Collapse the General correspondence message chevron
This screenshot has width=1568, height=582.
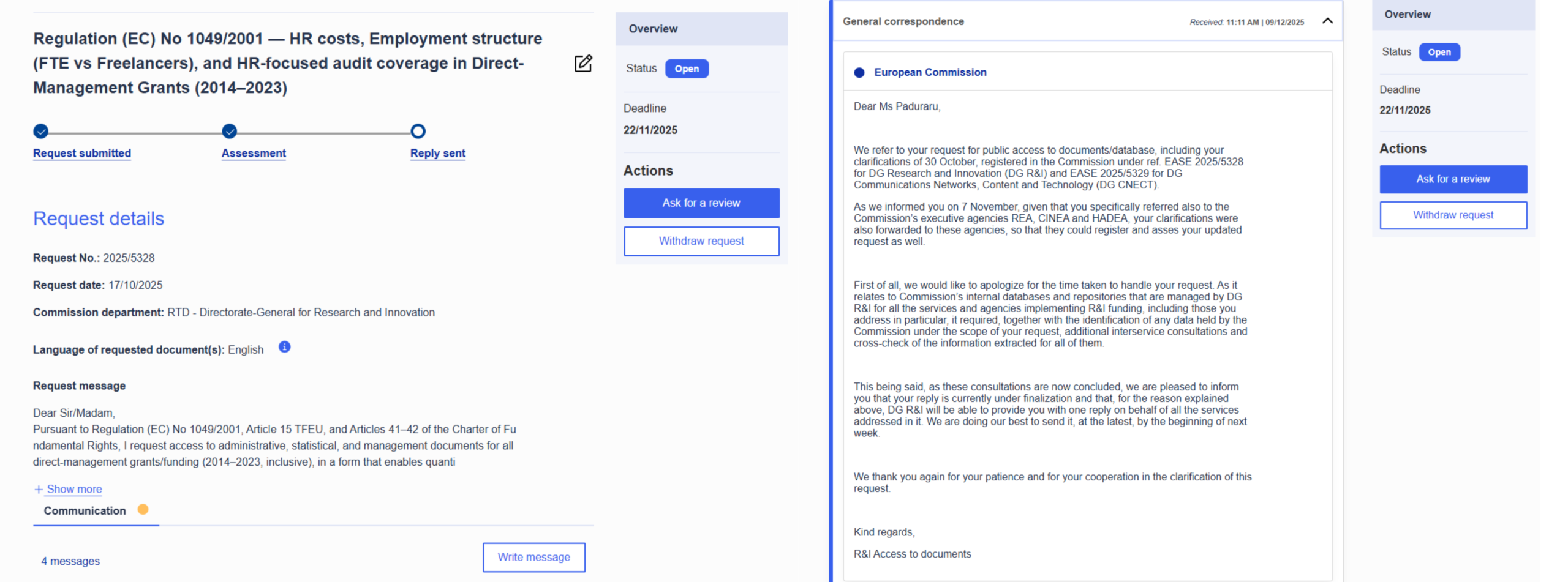coord(1327,21)
